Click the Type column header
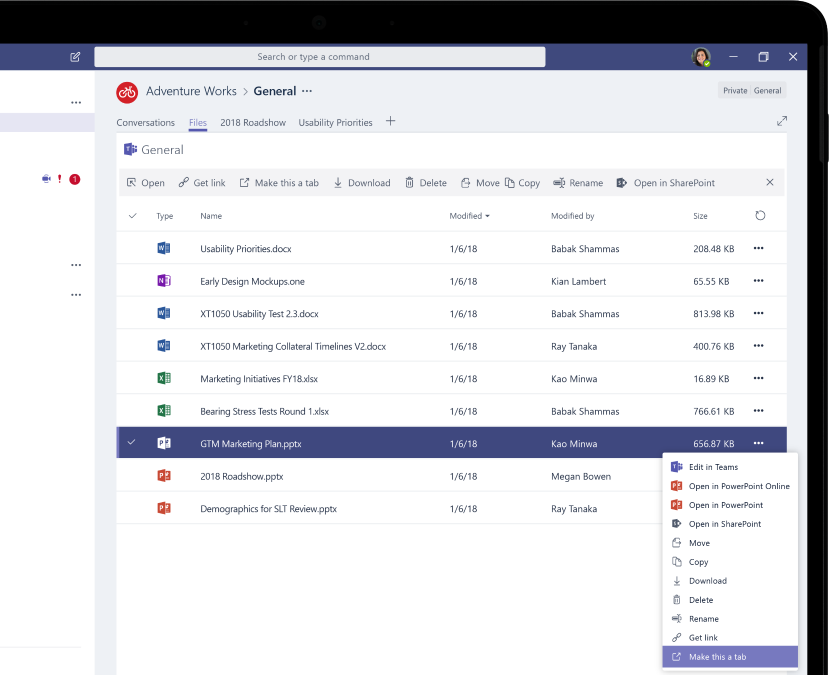The image size is (830, 675). [165, 216]
